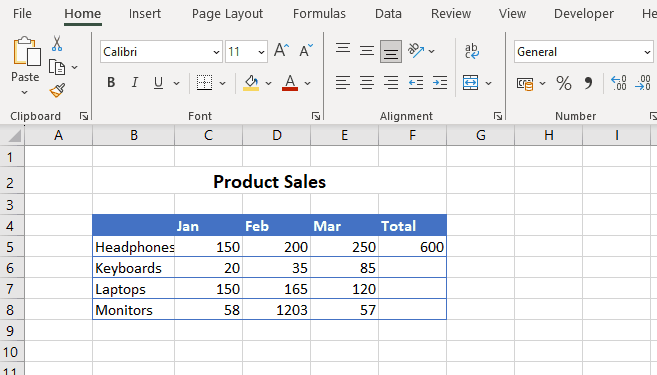Toggle Bold formatting
The image size is (657, 375).
111,83
